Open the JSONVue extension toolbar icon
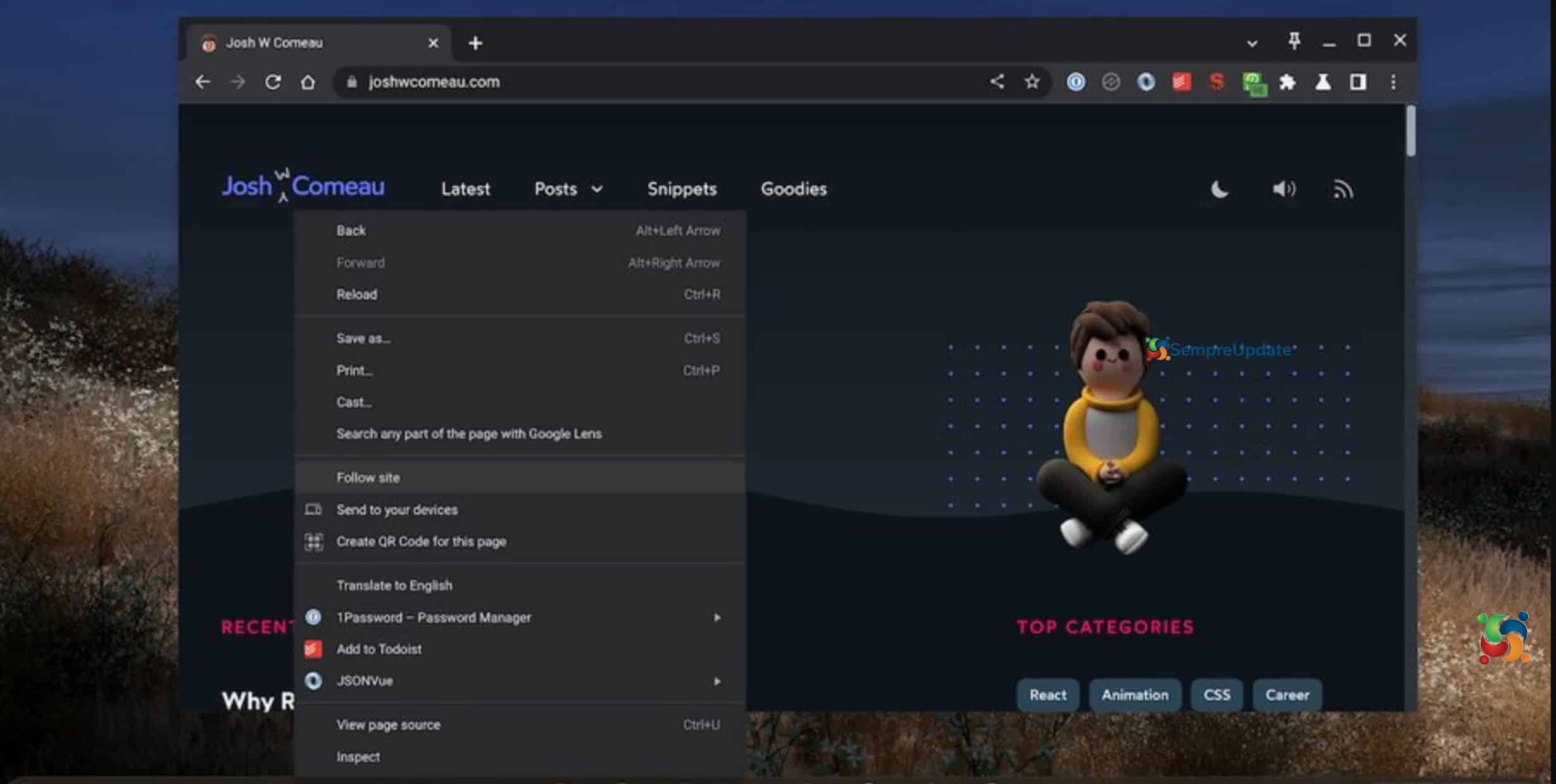 pyautogui.click(x=1146, y=82)
